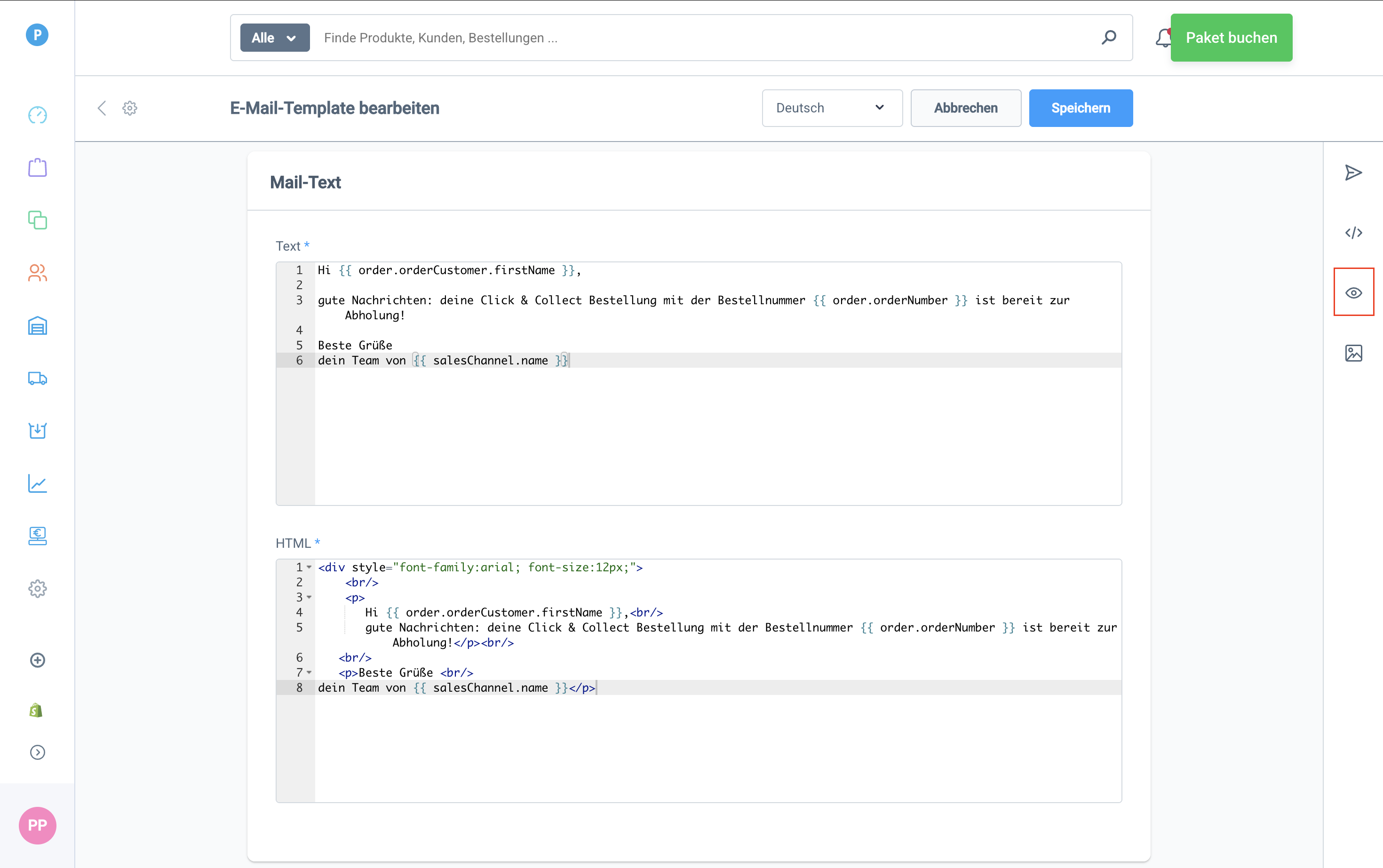Open the Shipping truck sidebar icon

pyautogui.click(x=37, y=379)
